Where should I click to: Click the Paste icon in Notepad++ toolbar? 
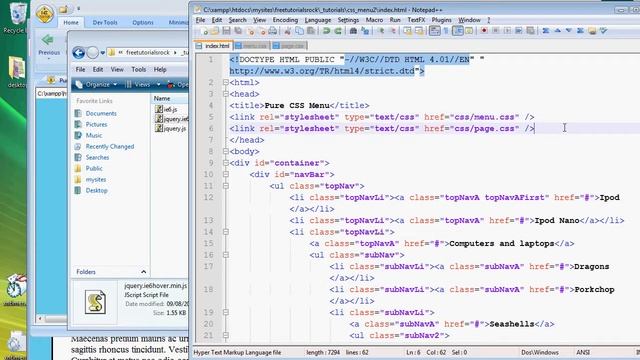coord(311,31)
